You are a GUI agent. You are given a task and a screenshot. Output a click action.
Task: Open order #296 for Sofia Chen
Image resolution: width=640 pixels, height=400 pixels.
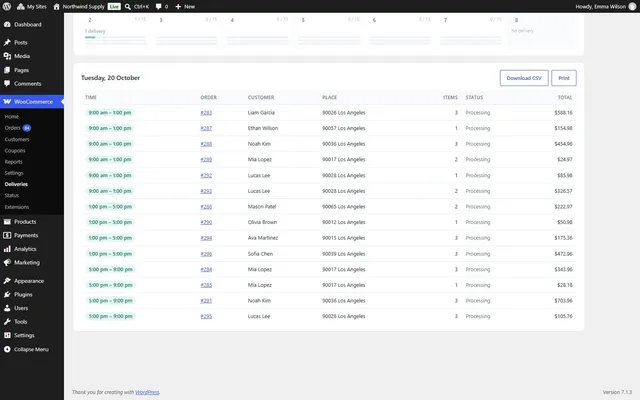[206, 254]
